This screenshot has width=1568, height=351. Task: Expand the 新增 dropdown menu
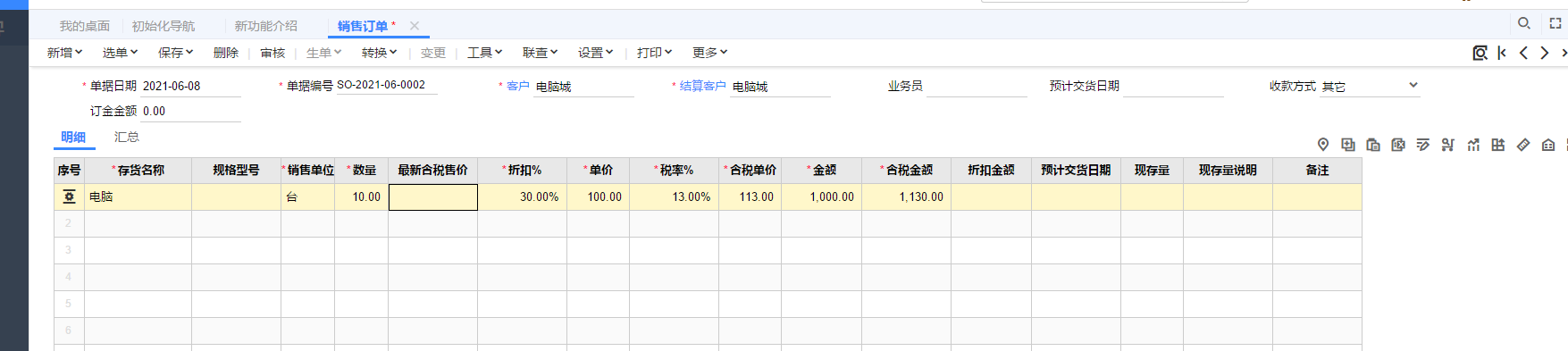[64, 53]
